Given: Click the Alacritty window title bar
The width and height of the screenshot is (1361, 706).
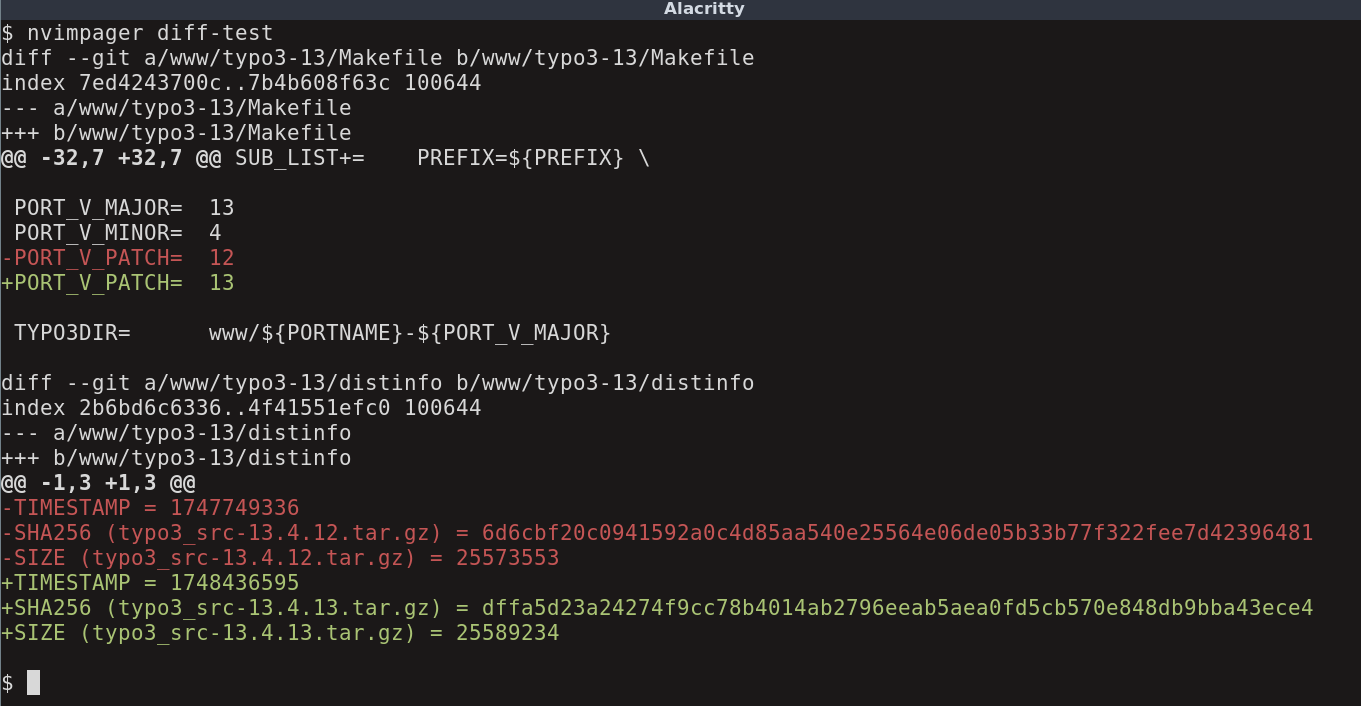Looking at the screenshot, I should tap(680, 9).
